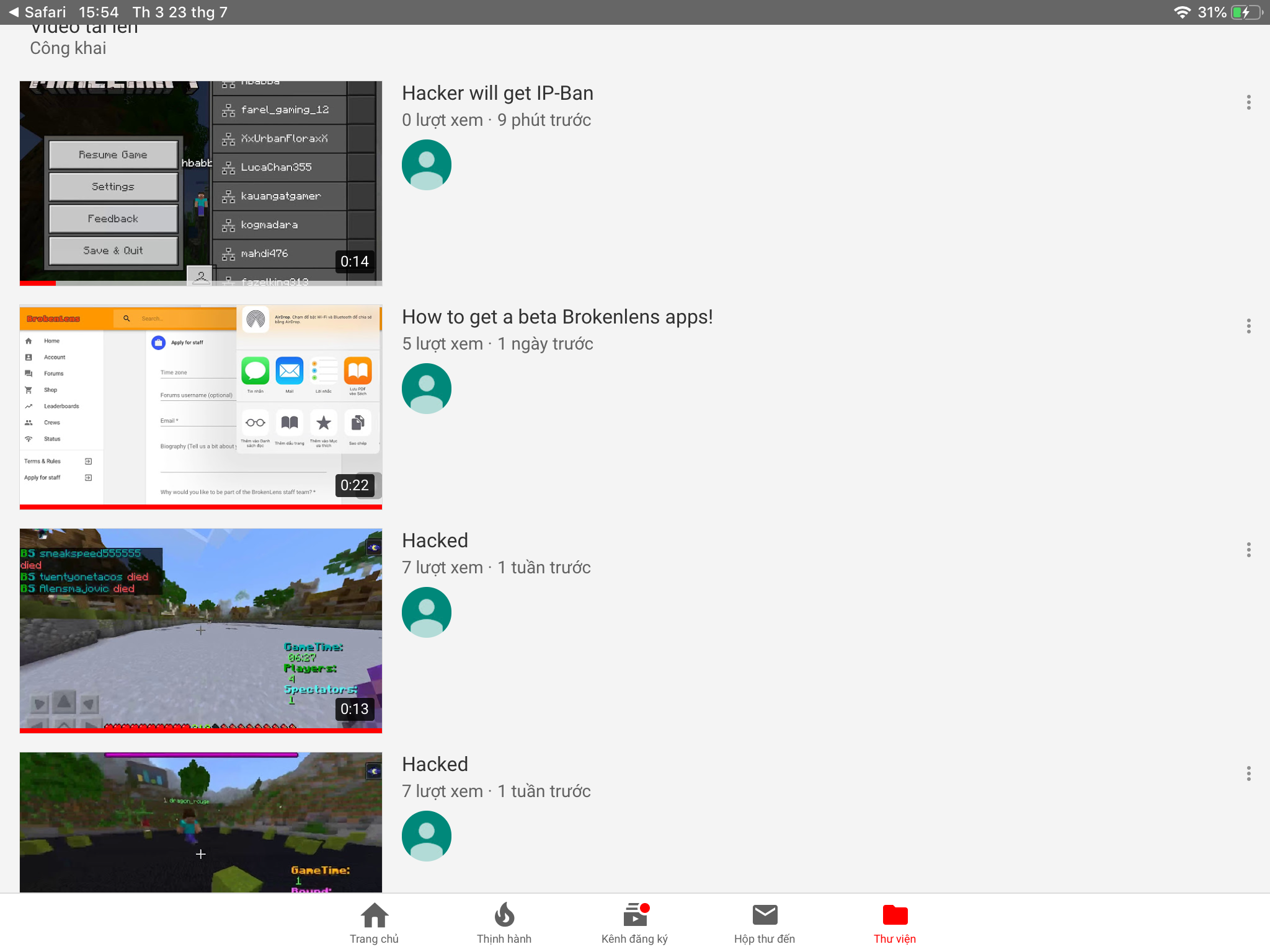Viewport: 1270px width, 952px height.
Task: Open the Thịnh hành trending tab
Action: (504, 923)
